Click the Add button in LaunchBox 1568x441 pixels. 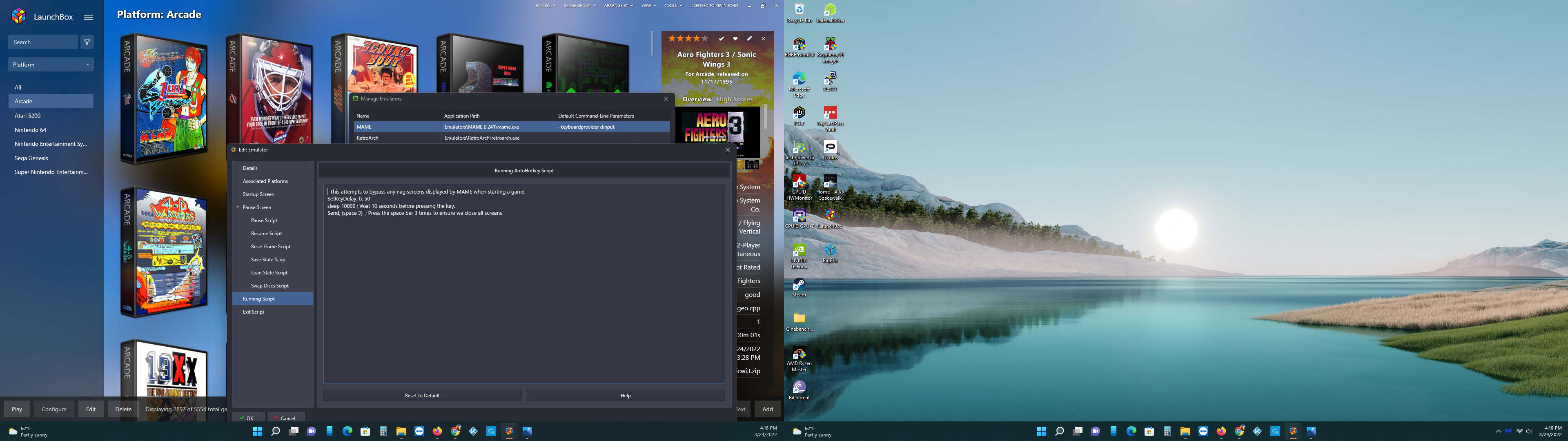click(768, 409)
